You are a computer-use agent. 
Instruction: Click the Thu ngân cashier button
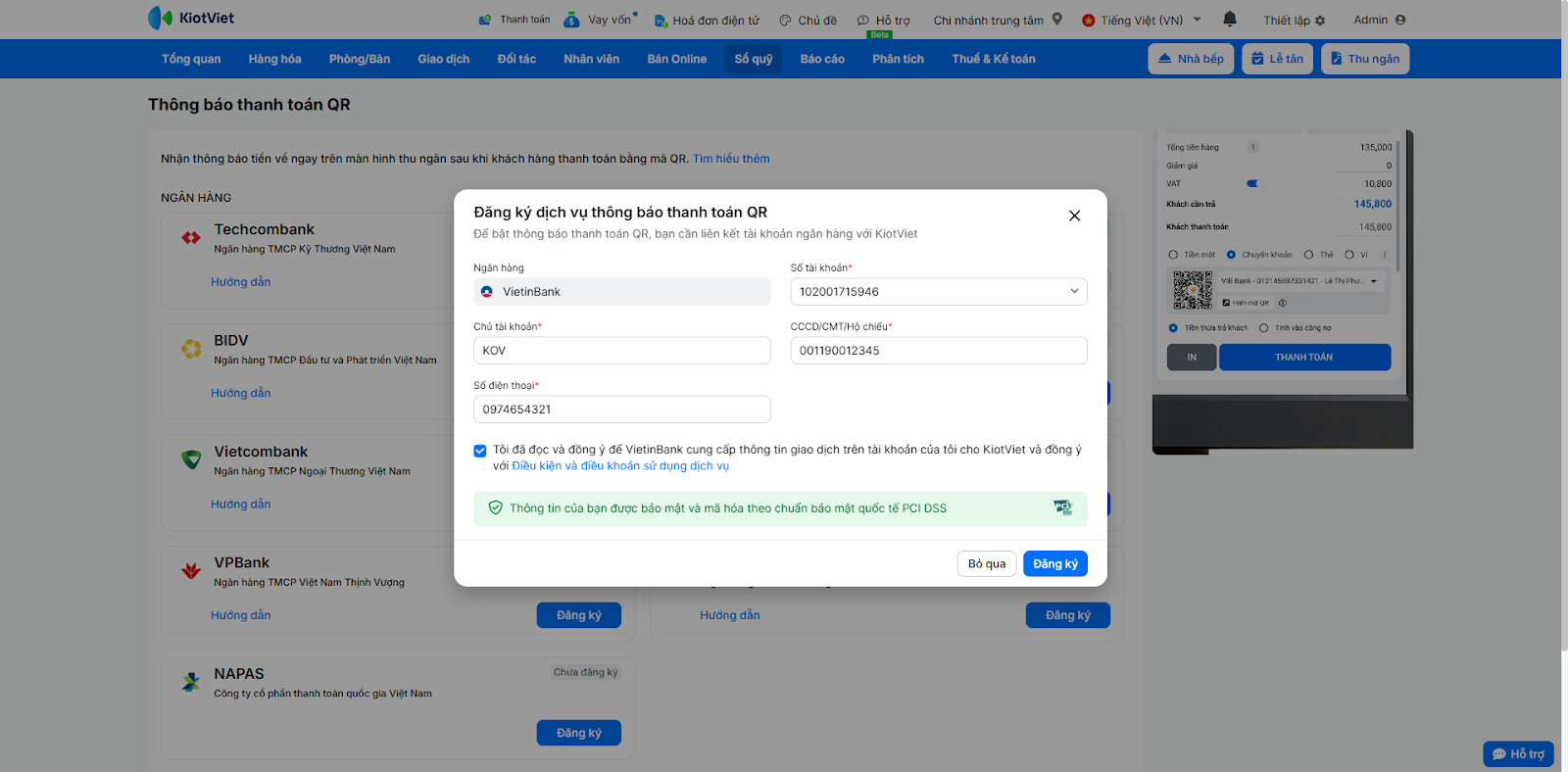pyautogui.click(x=1364, y=59)
